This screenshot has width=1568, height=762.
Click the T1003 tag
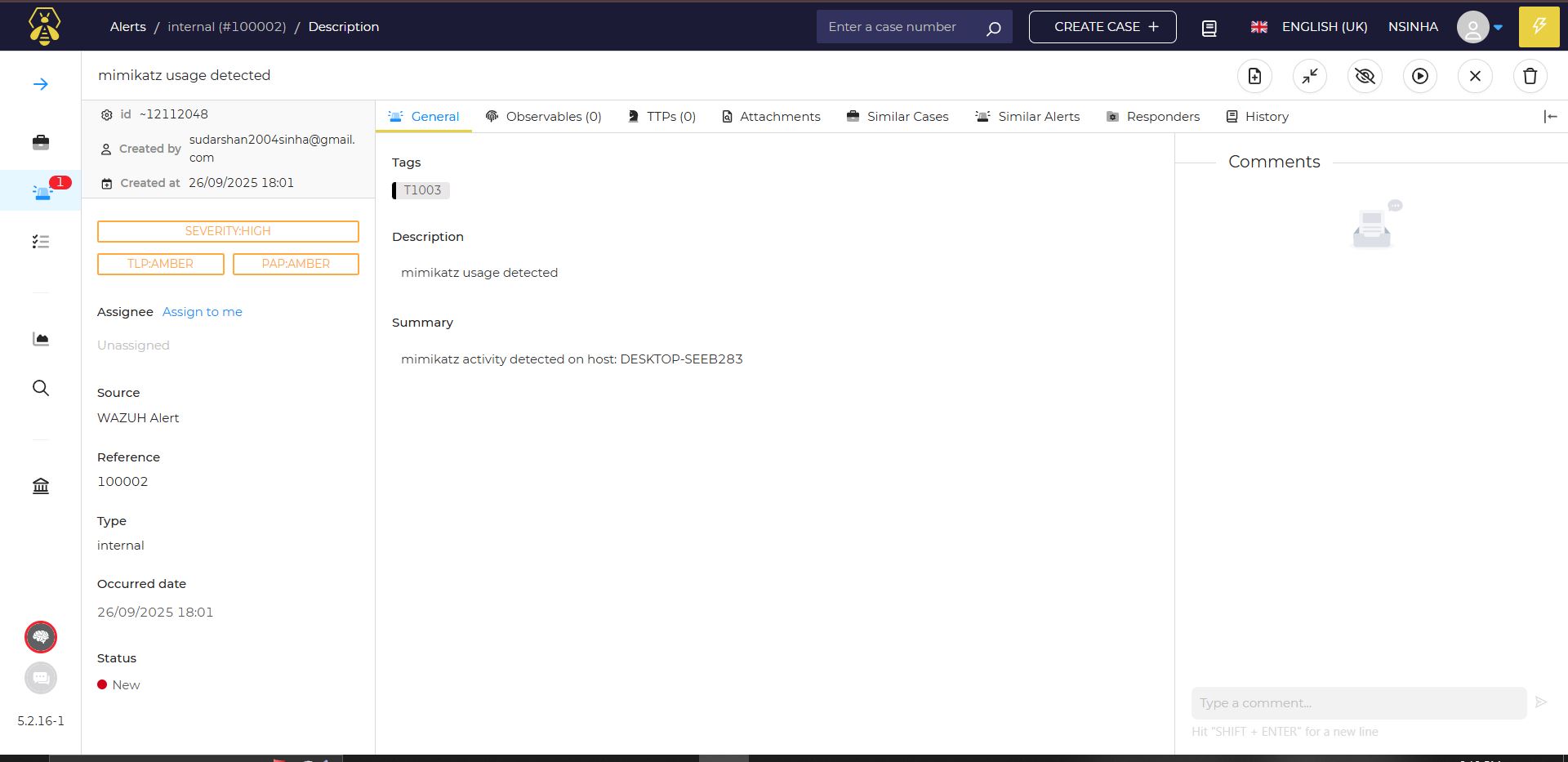click(421, 190)
